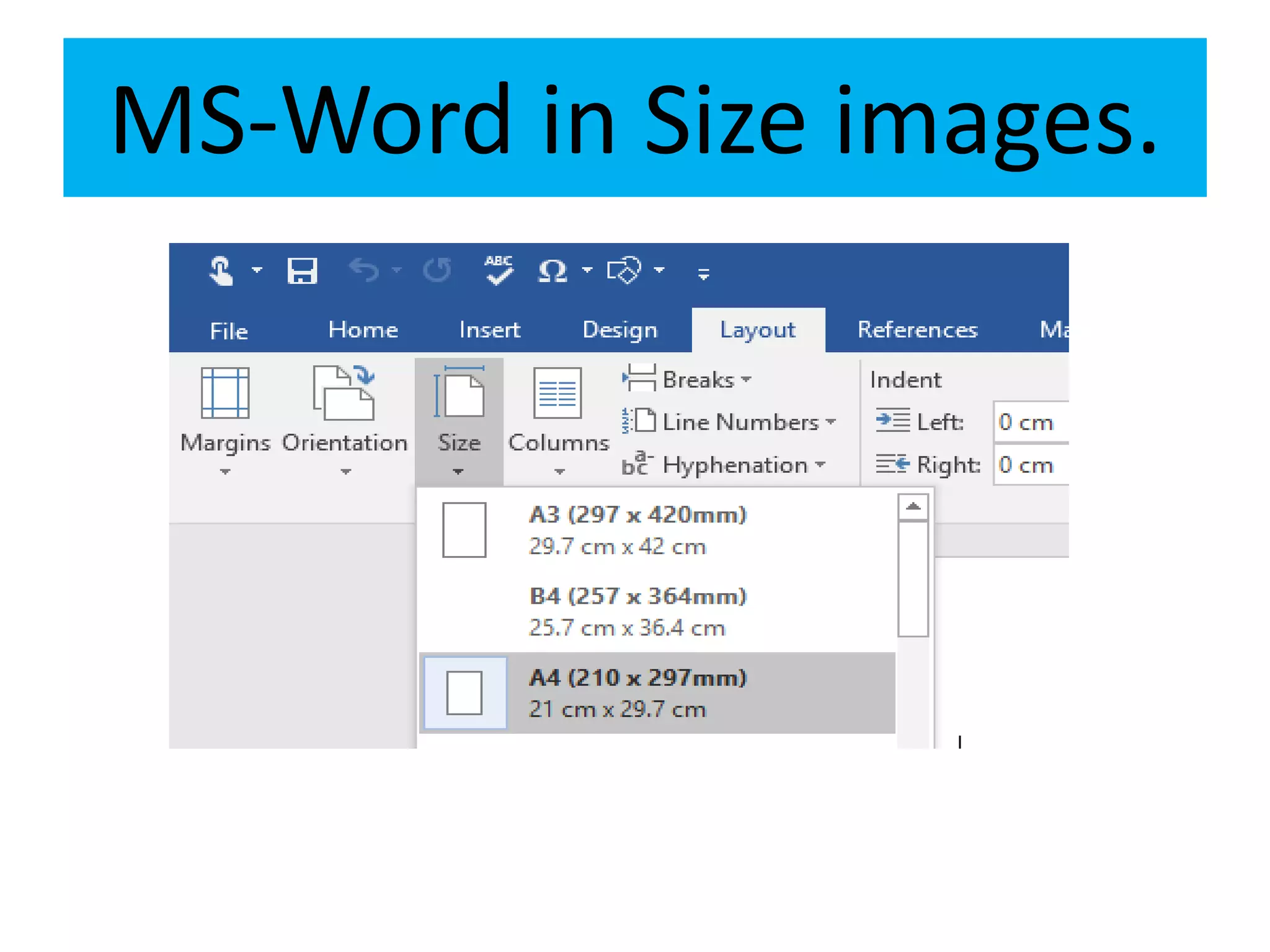Open the Undo history dropdown arrow
Viewport: 1270px width, 952px height.
click(x=397, y=270)
